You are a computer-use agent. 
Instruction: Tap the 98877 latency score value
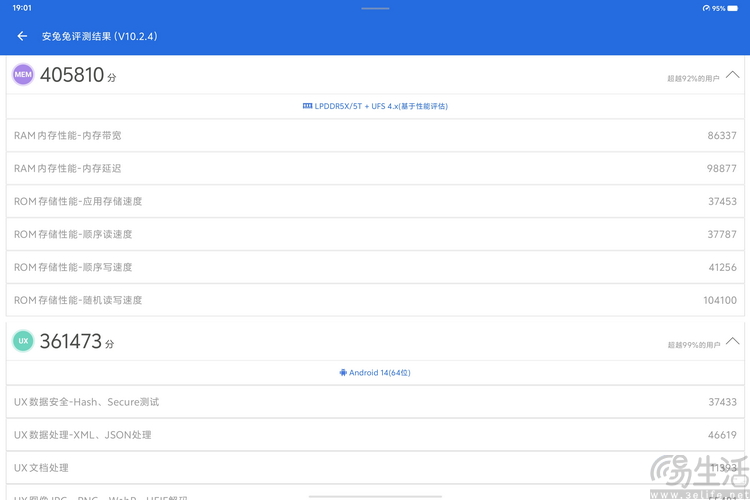click(x=722, y=168)
